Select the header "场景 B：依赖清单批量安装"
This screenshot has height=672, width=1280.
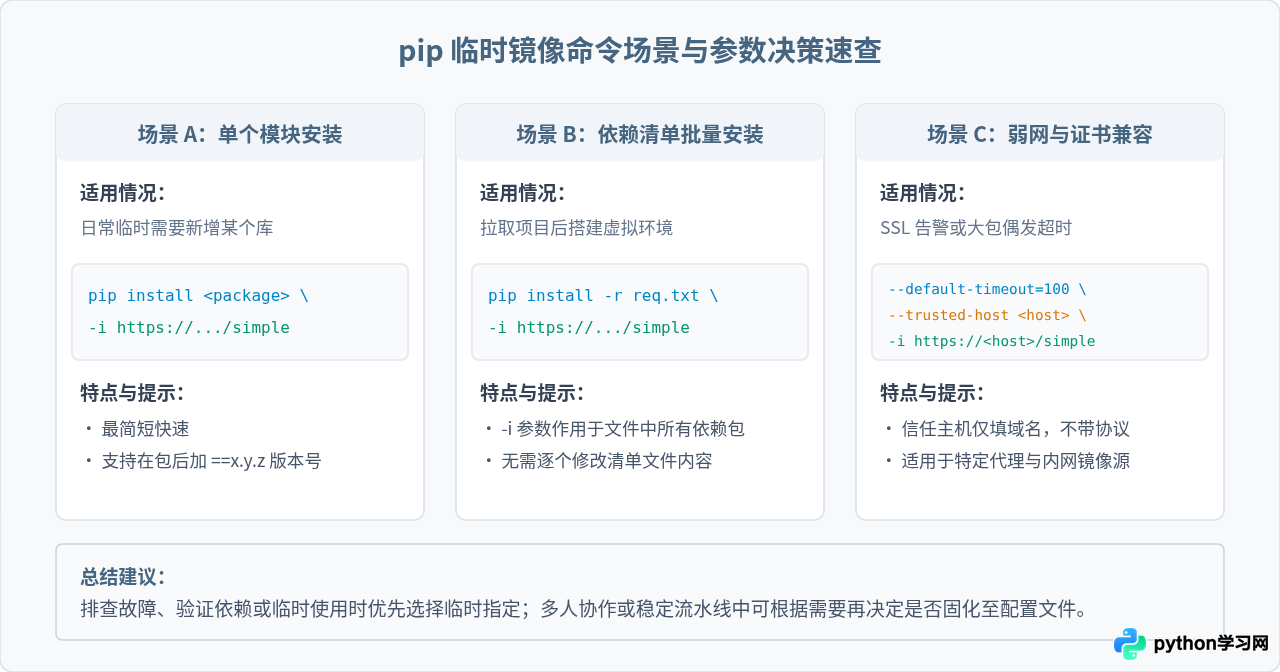pos(640,134)
